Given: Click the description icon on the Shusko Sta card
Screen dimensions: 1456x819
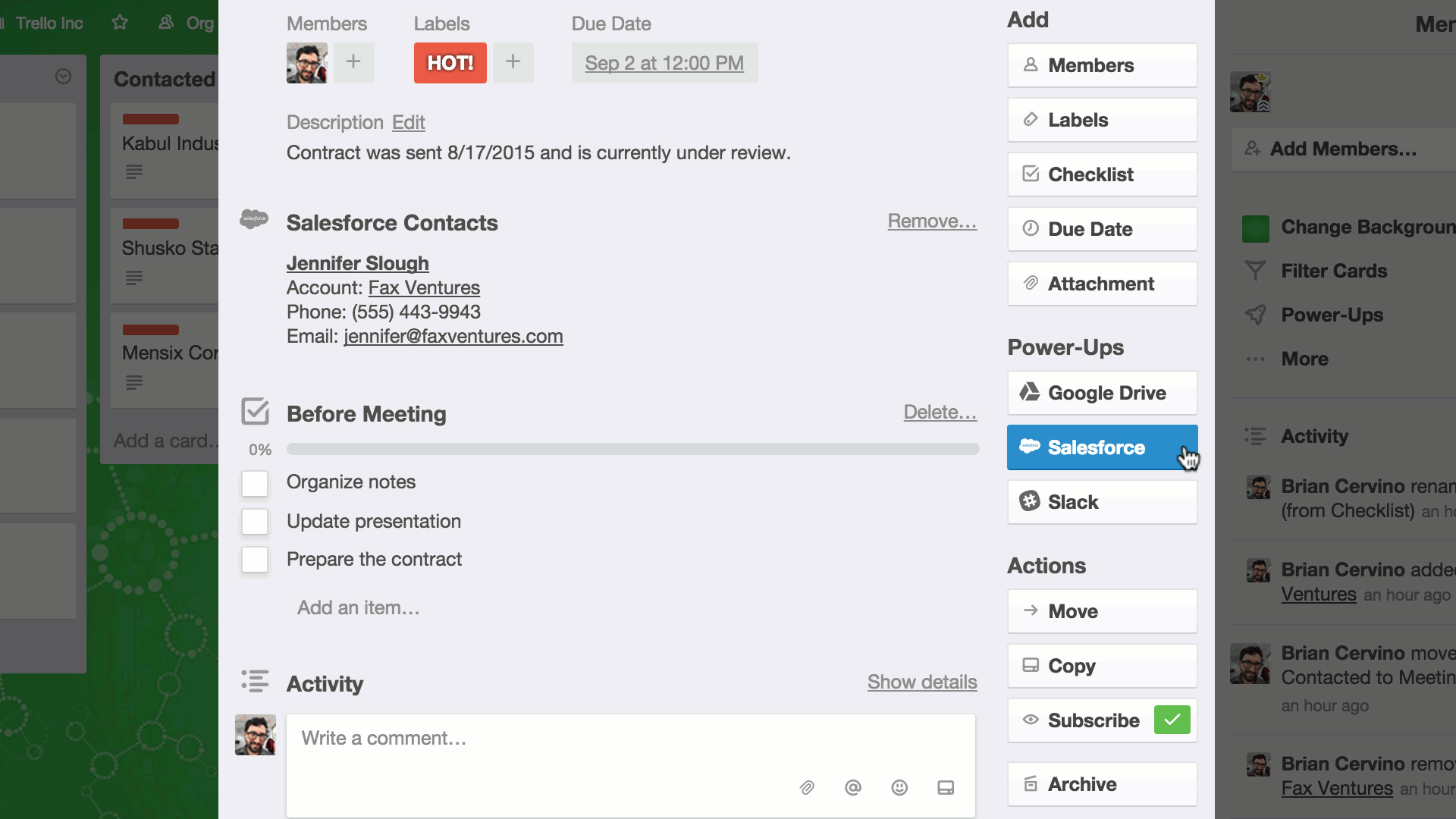Looking at the screenshot, I should point(134,278).
